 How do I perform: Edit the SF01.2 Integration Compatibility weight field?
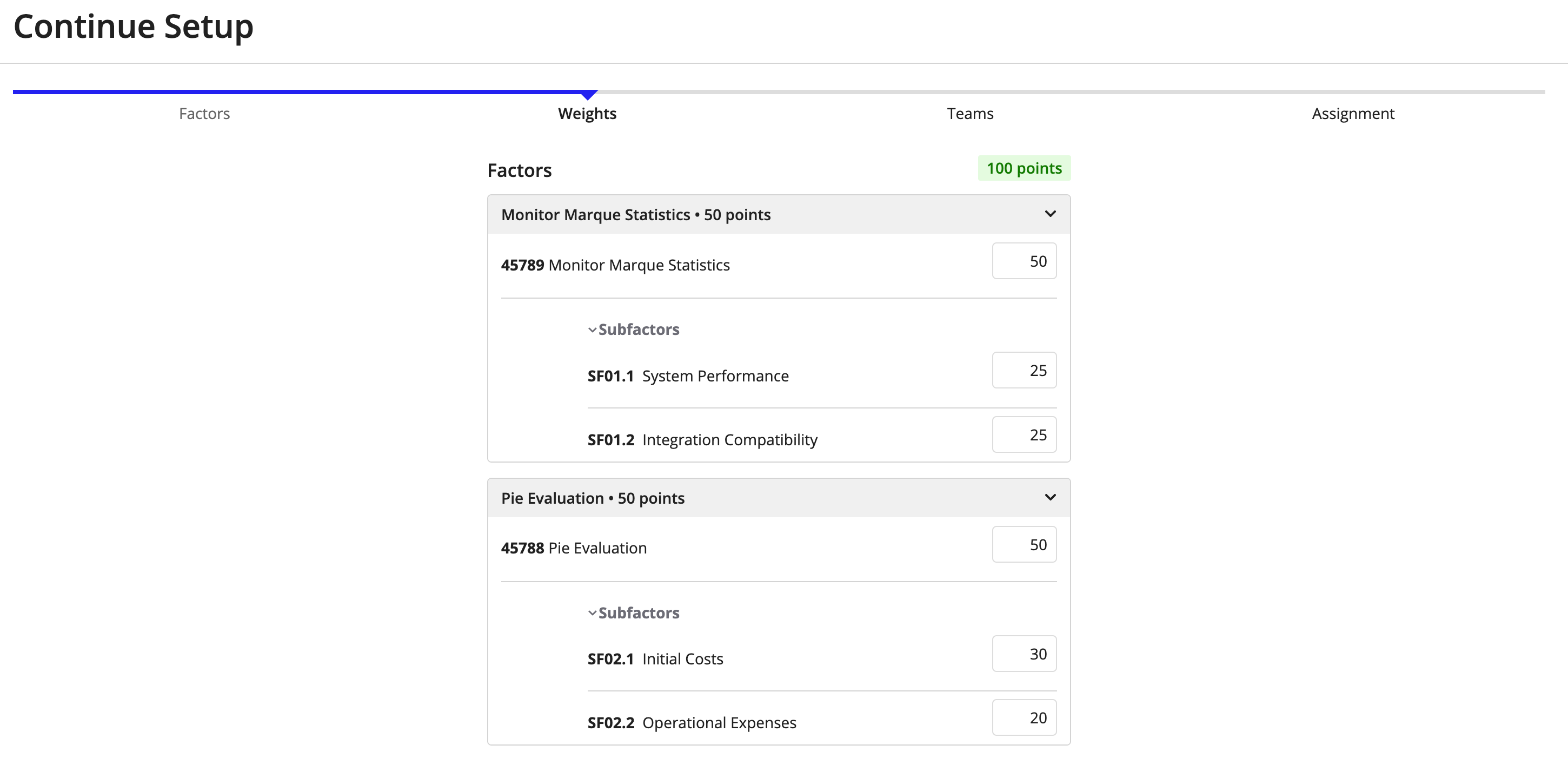click(x=1024, y=434)
